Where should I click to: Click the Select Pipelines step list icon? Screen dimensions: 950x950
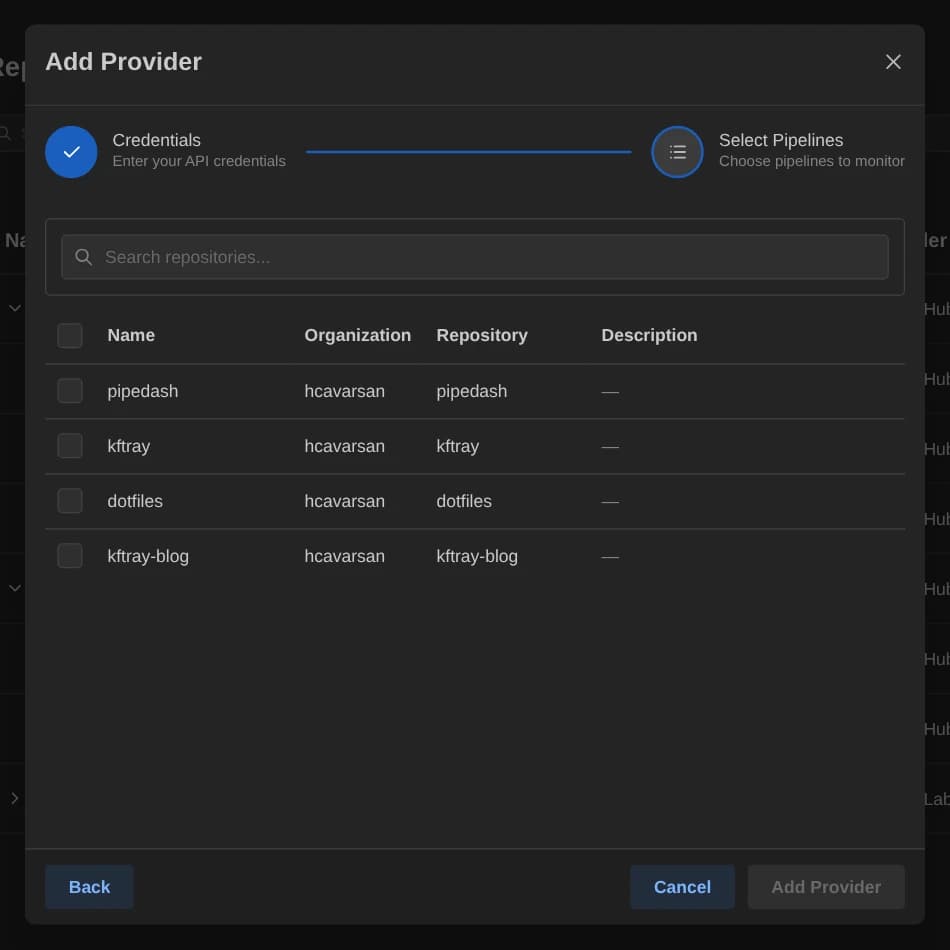pyautogui.click(x=677, y=152)
